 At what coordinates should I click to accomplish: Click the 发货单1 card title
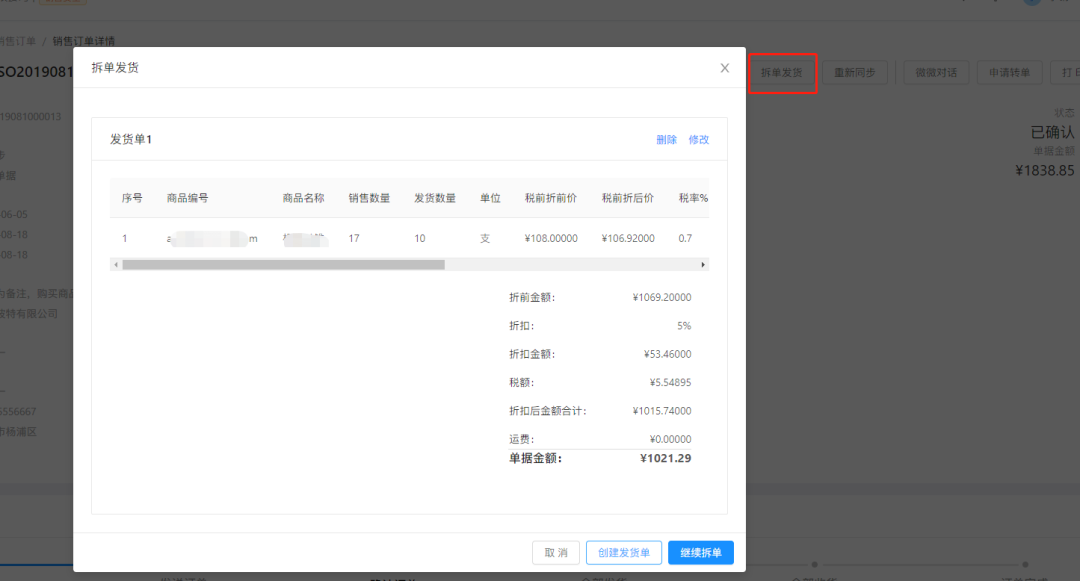pyautogui.click(x=131, y=140)
